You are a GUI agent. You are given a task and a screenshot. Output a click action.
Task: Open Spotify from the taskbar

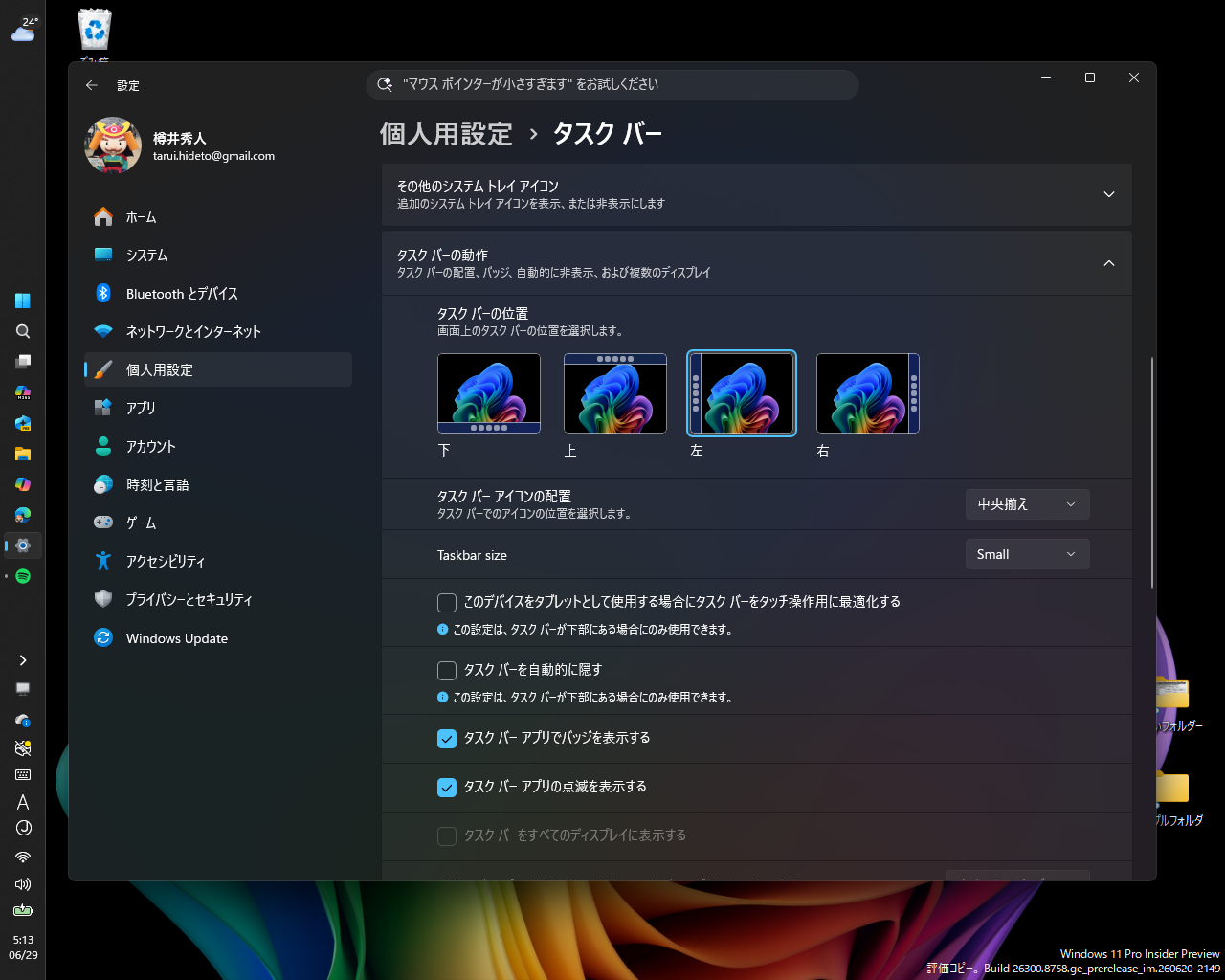point(23,576)
